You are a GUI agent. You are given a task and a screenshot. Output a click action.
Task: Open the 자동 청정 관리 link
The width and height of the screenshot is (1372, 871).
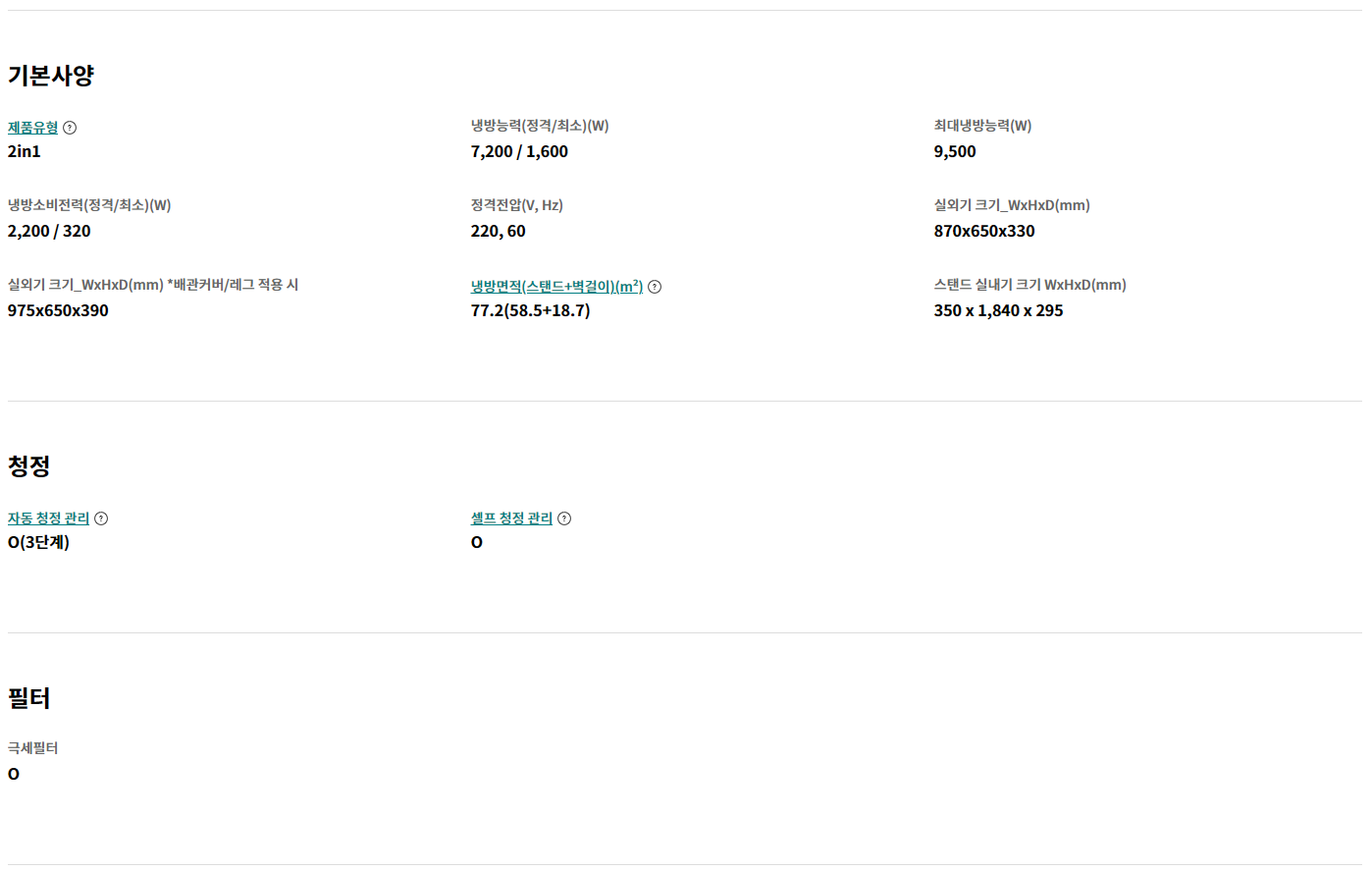tap(48, 518)
